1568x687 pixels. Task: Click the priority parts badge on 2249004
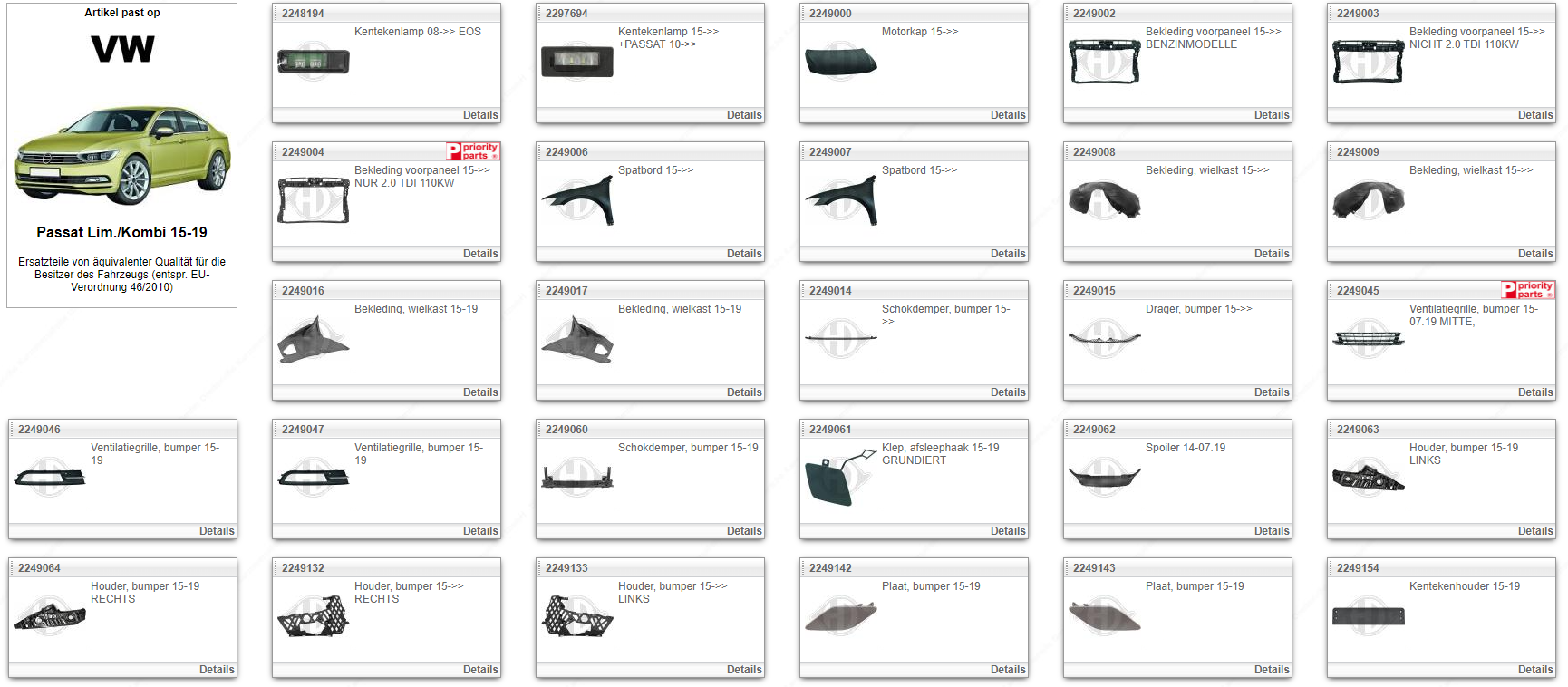pyautogui.click(x=472, y=151)
